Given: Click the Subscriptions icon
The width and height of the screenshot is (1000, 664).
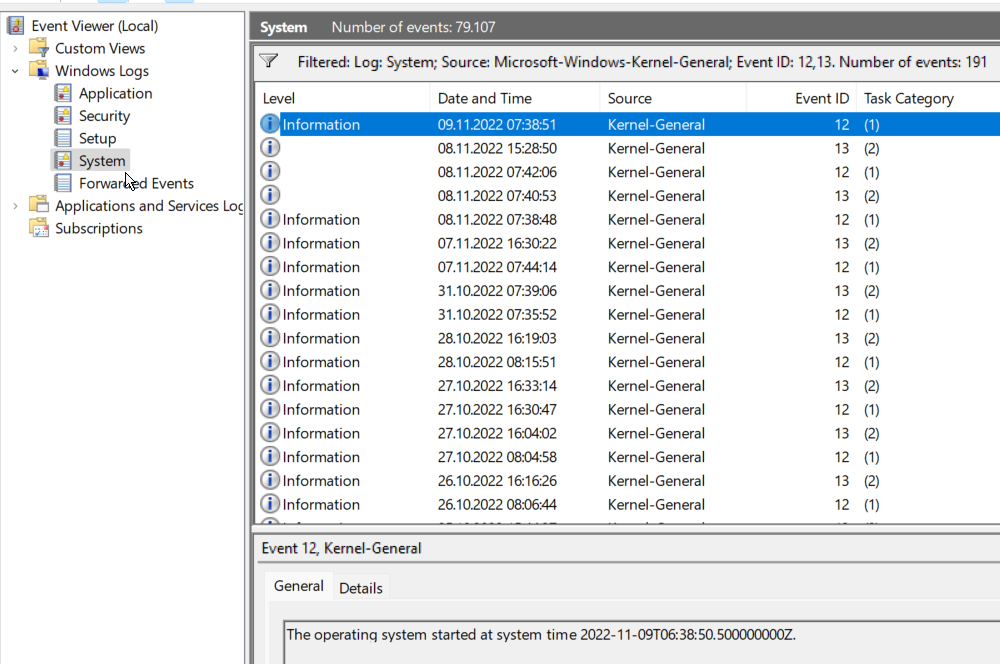Looking at the screenshot, I should 39,228.
